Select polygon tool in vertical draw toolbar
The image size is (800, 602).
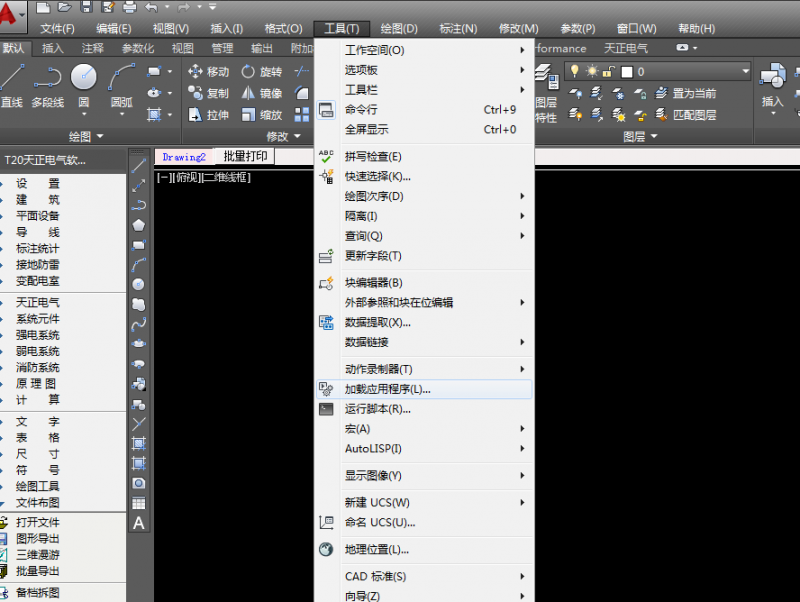pos(138,225)
